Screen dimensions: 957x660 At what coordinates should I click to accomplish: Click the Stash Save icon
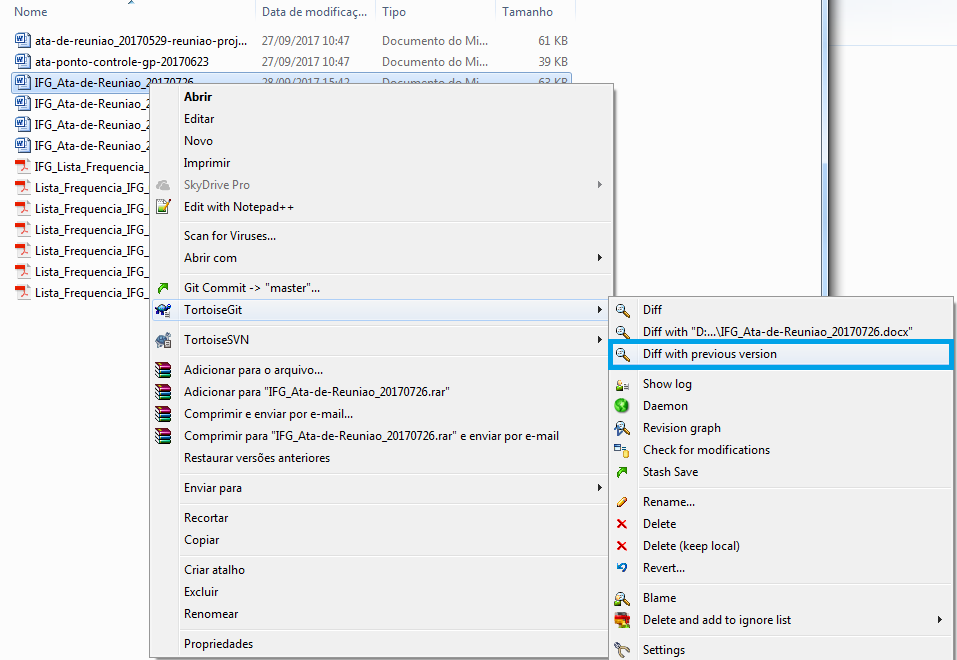(x=622, y=472)
